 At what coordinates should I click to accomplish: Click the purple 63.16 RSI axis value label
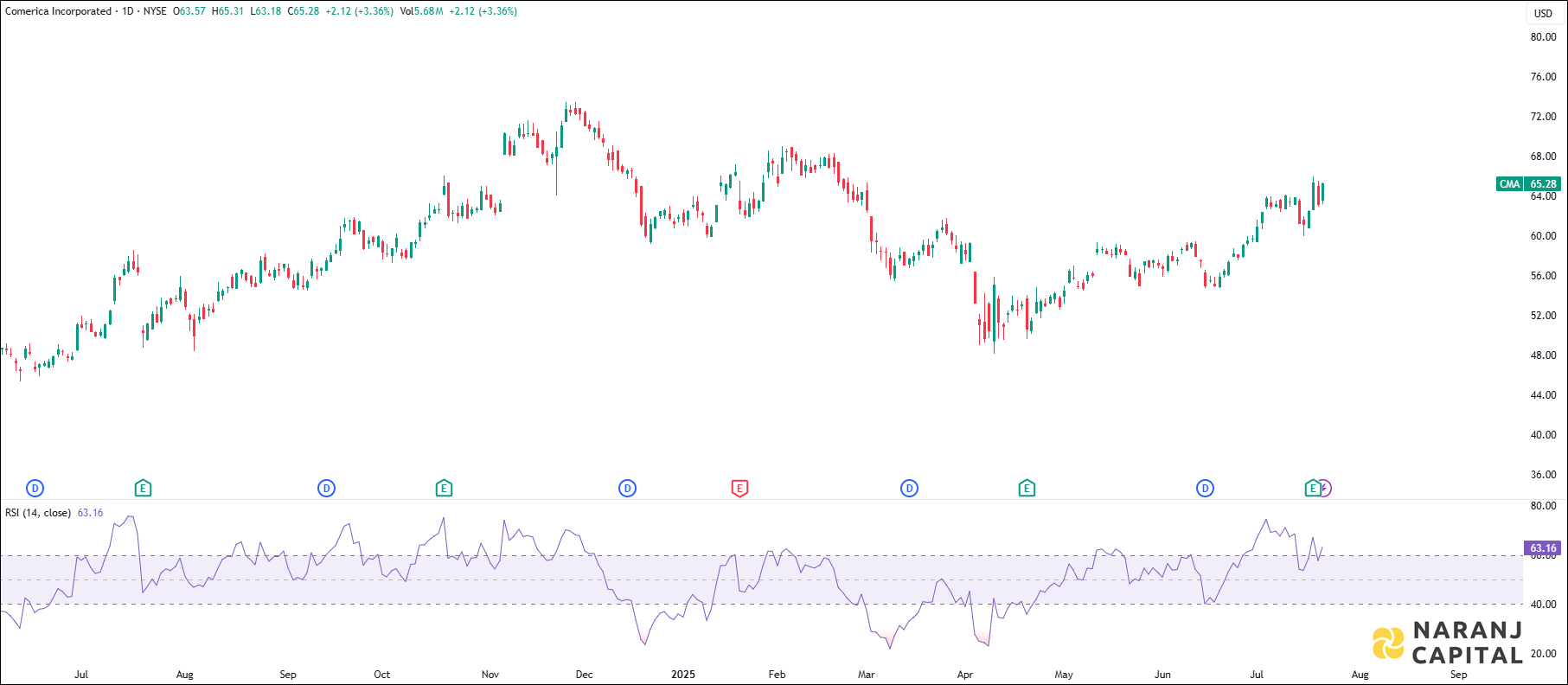[x=1543, y=548]
